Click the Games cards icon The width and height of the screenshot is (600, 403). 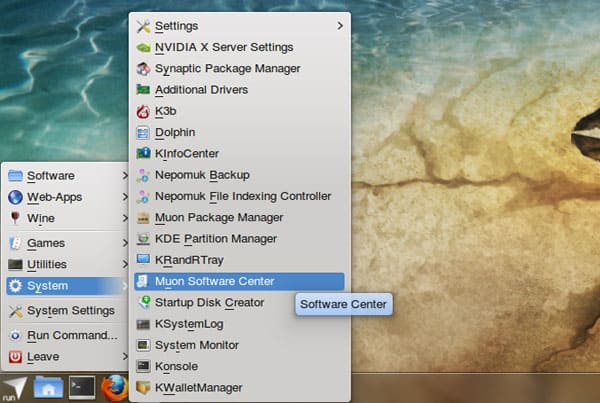tap(15, 243)
